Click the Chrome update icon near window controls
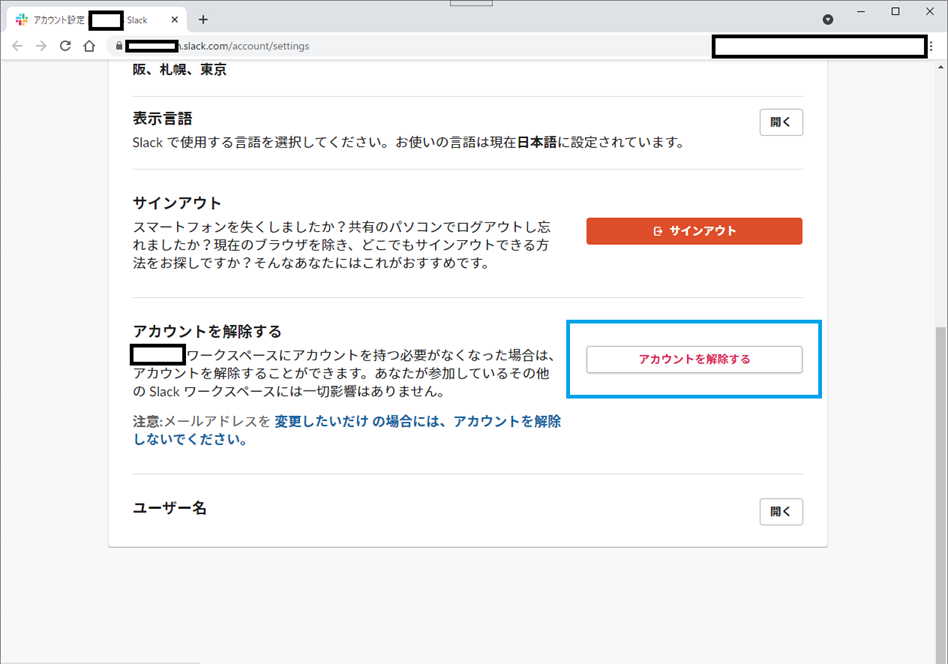This screenshot has height=664, width=948. (x=826, y=18)
